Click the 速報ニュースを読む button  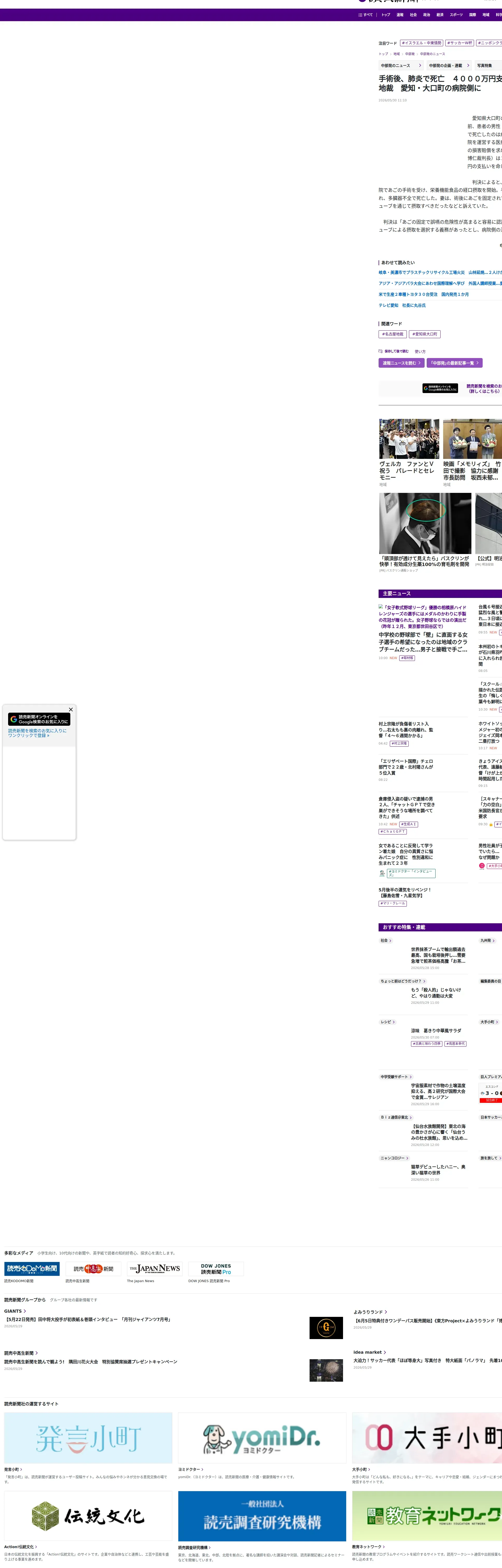[402, 363]
